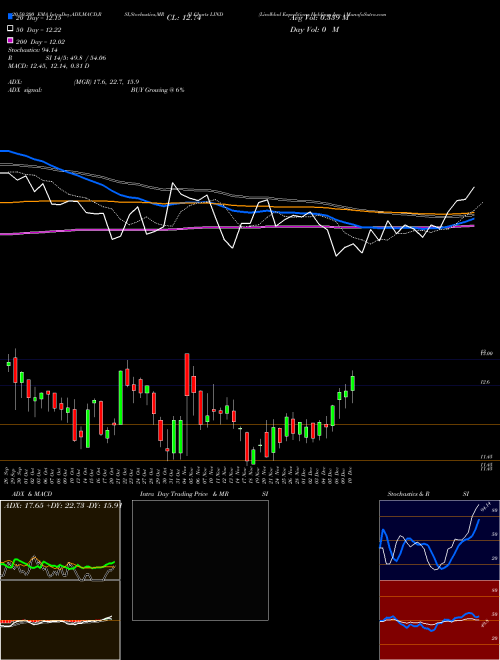The height and width of the screenshot is (660, 500).
Task: Click the 'MACD: 12.45, 12.14, 0.31 D' line
Action: click(x=48, y=66)
